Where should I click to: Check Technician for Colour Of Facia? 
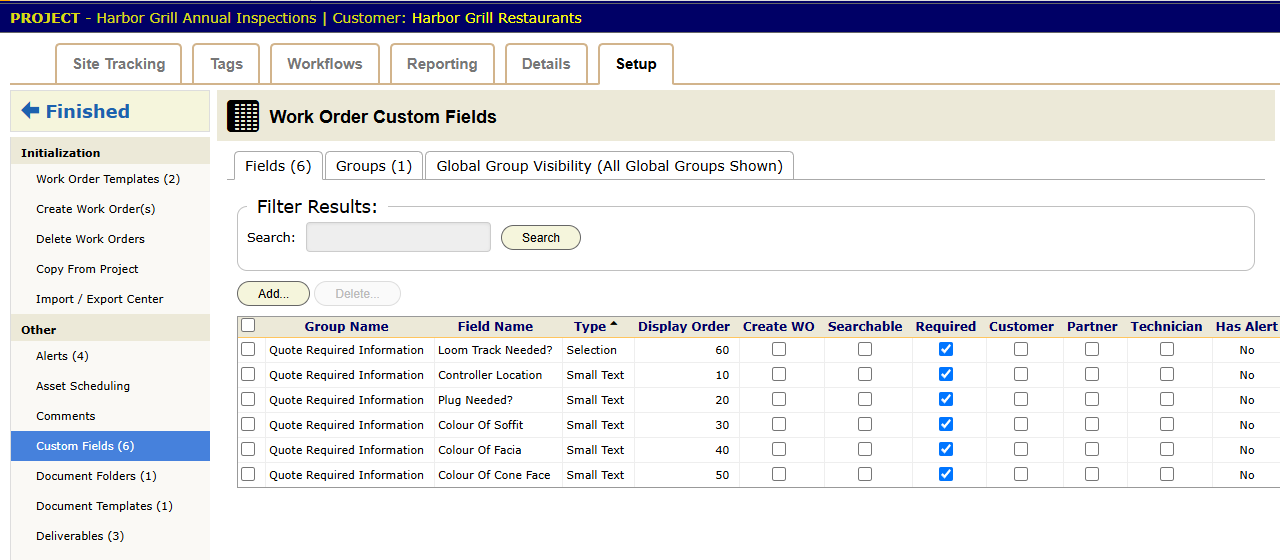[x=1167, y=449]
